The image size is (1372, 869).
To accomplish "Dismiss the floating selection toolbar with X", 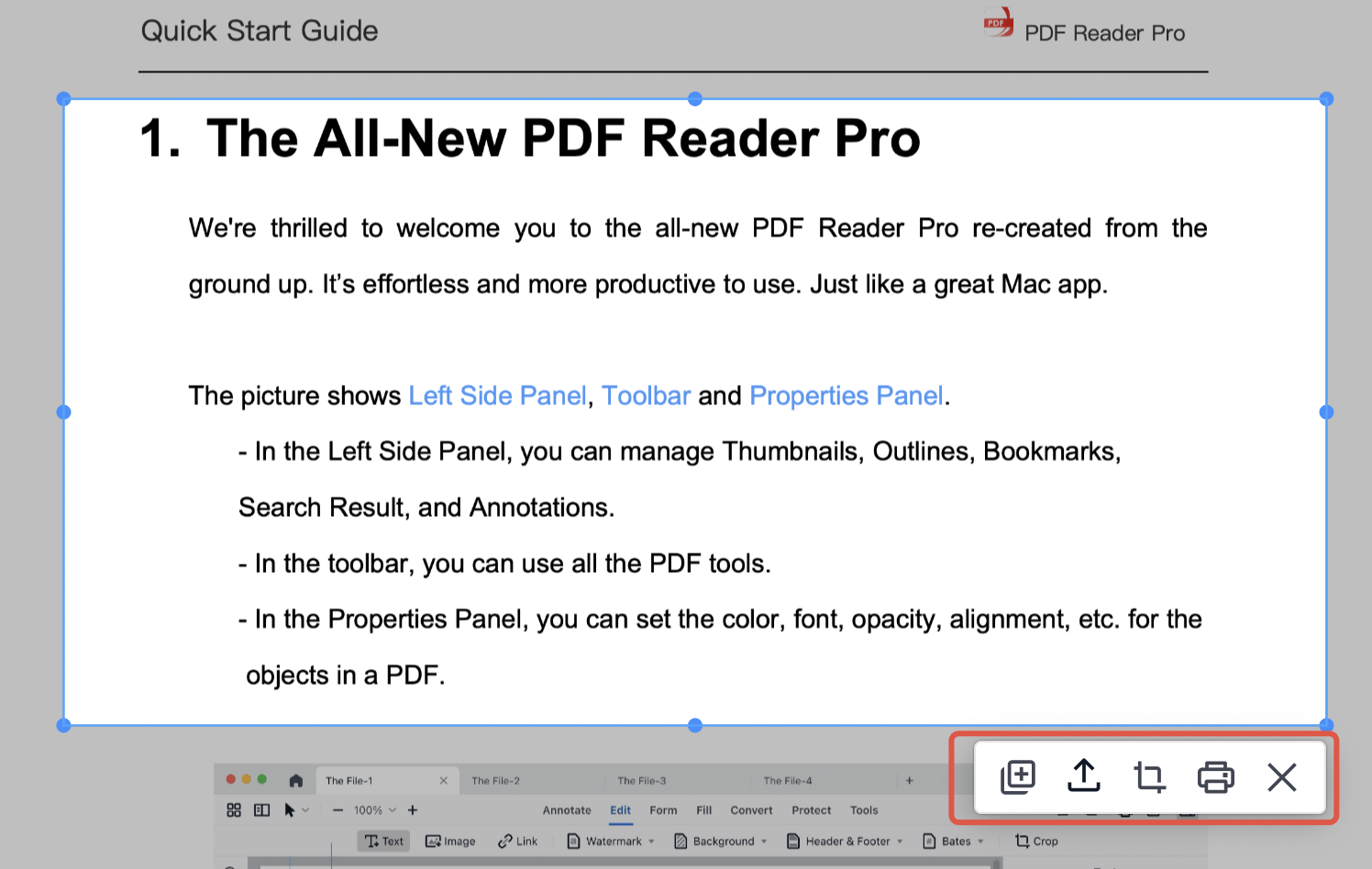I will coord(1281,777).
